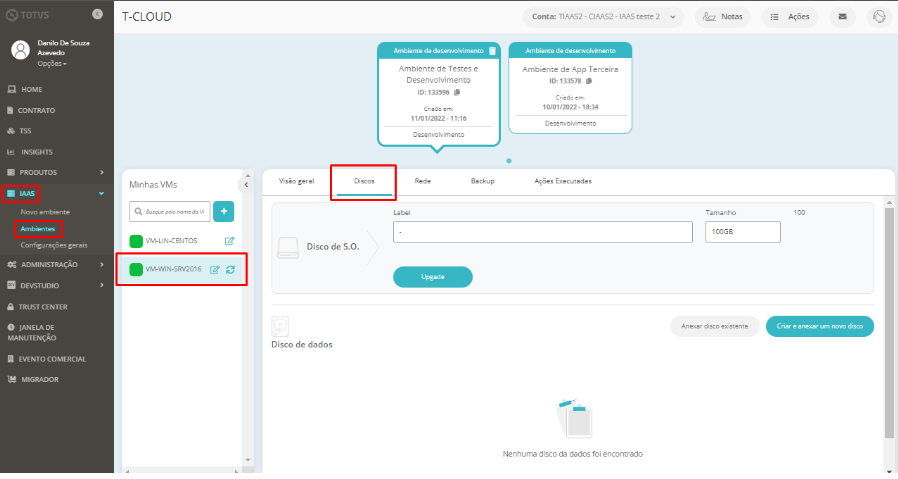This screenshot has height=479, width=898.
Task: Click the Label input field
Action: coord(543,232)
